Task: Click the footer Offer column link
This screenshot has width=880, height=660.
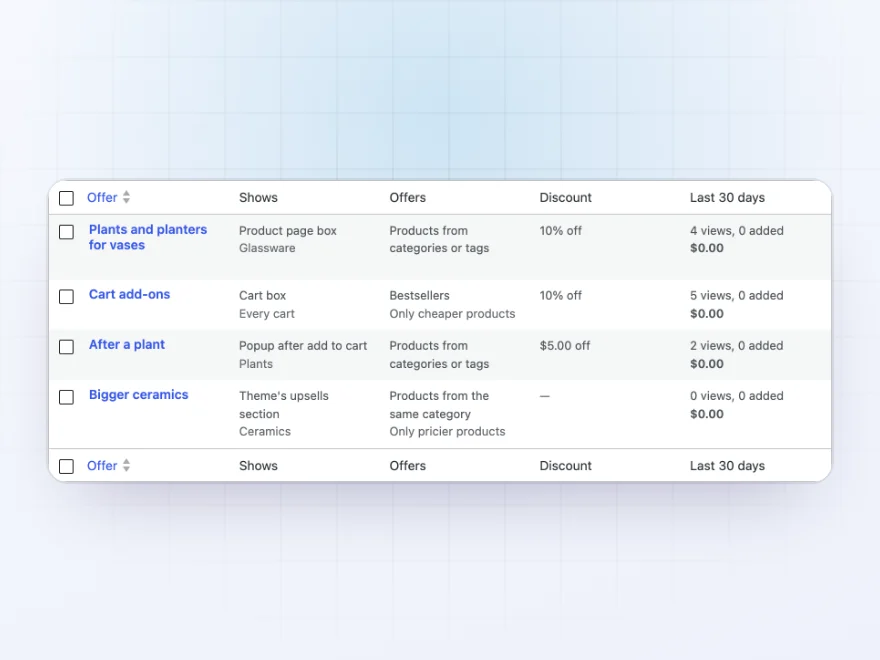Action: [102, 466]
